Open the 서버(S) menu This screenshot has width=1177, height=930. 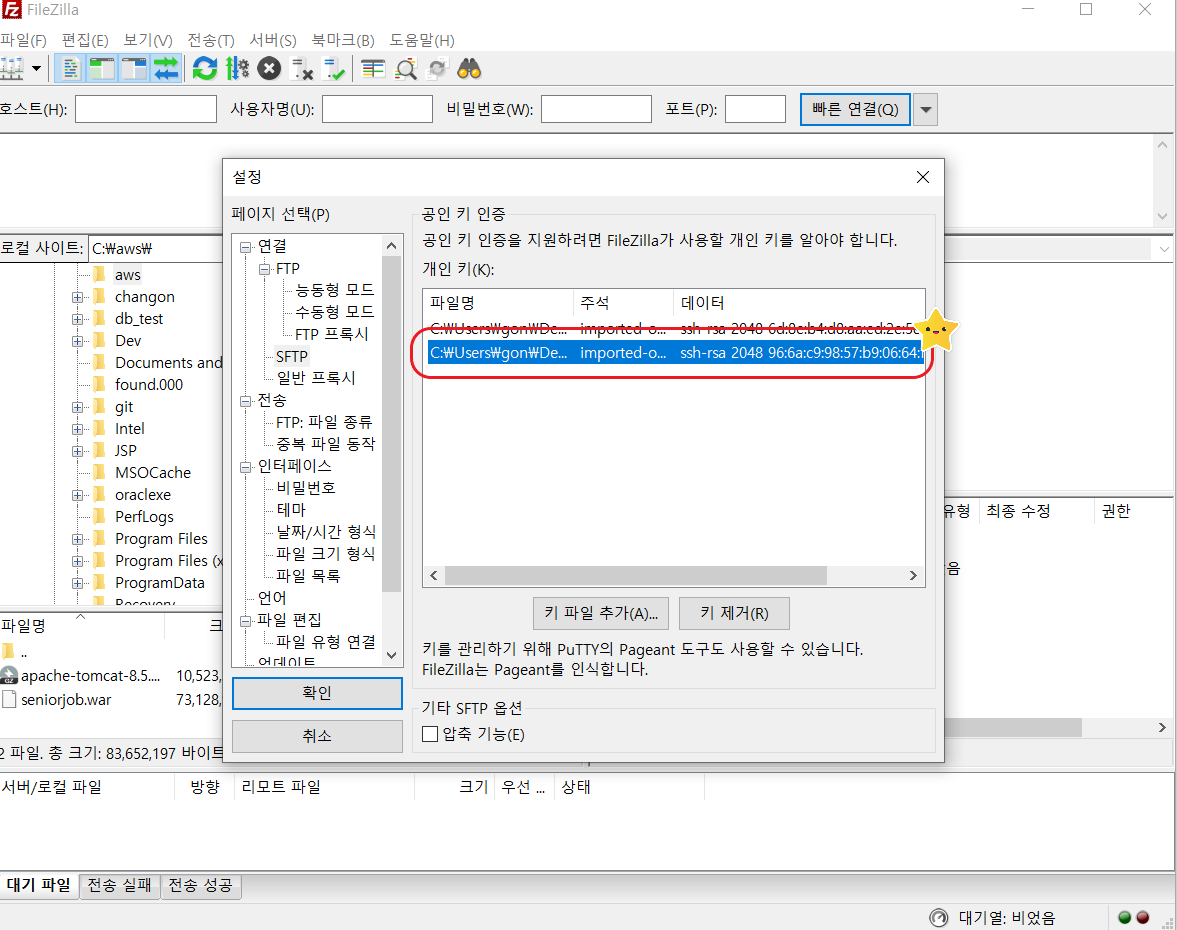[x=273, y=41]
